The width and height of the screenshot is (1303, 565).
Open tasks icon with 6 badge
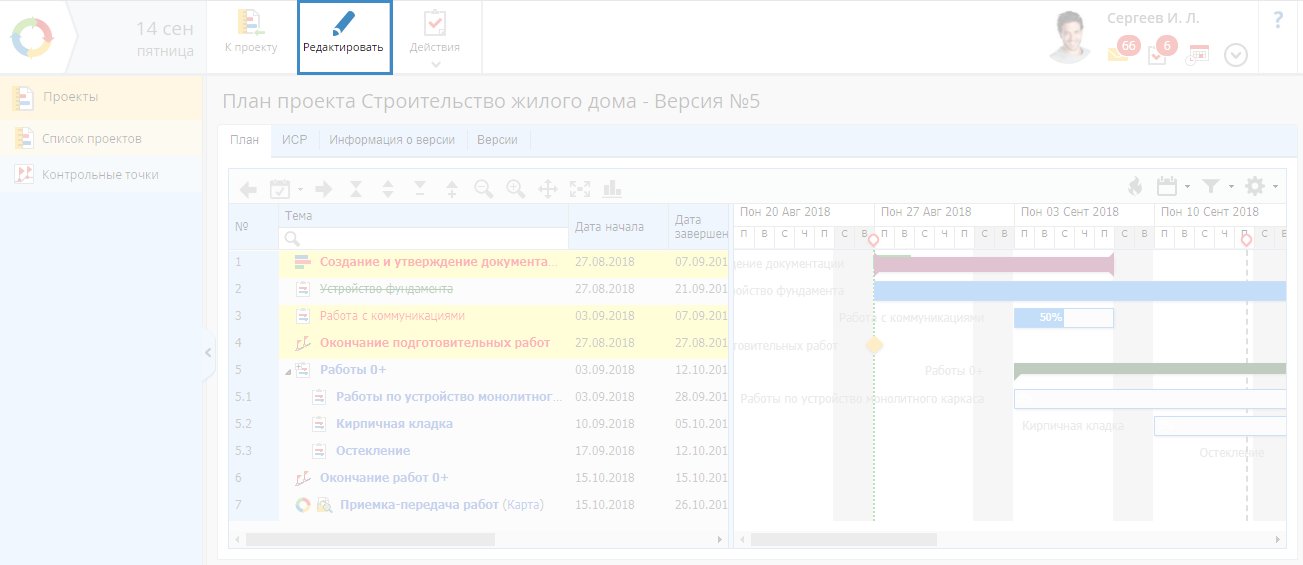pyautogui.click(x=1158, y=54)
